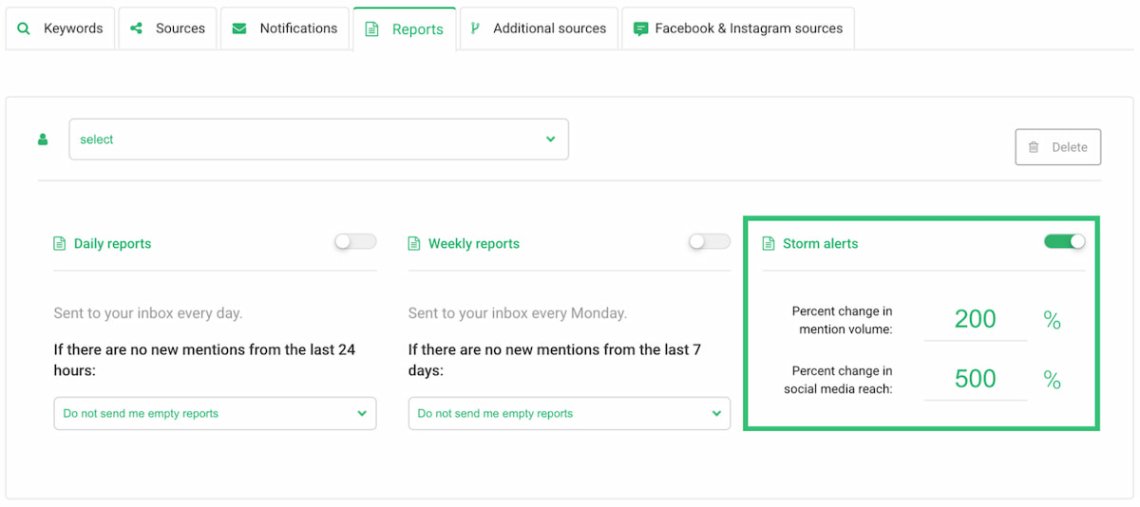Disable the Storm alerts toggle
Screen dimensions: 1140x507
pos(1065,241)
